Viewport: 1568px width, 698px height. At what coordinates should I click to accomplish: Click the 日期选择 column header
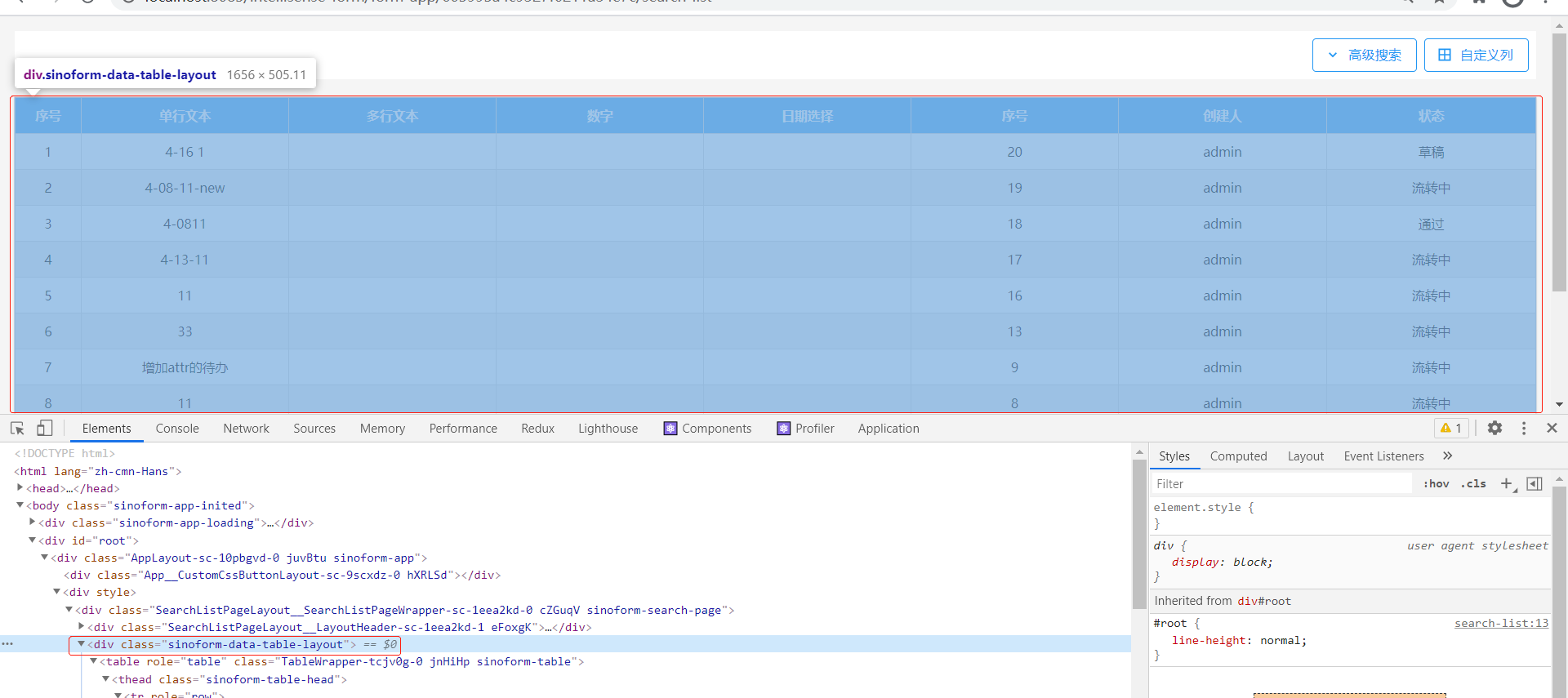tap(807, 116)
